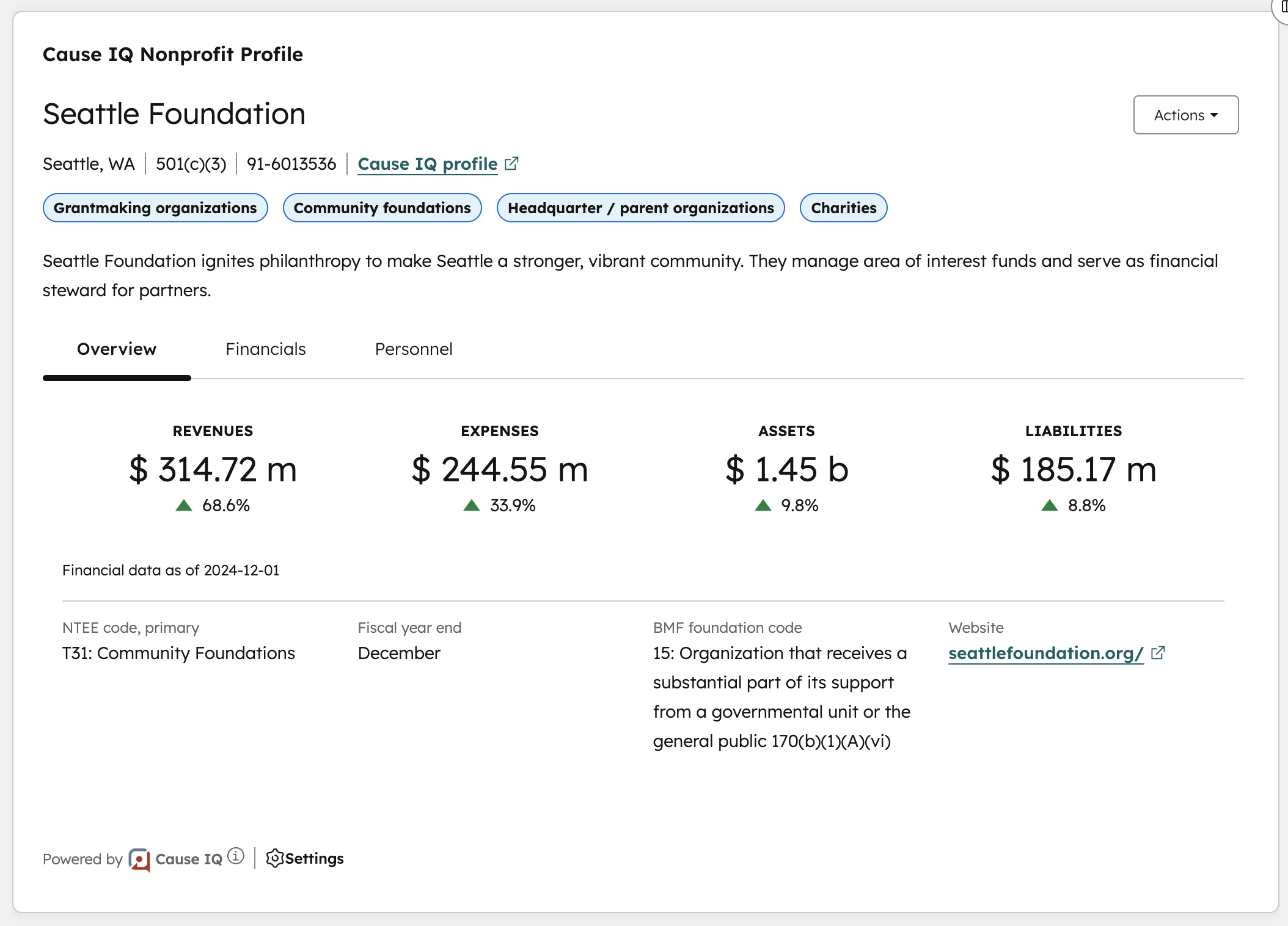Open the Personnel tab
1288x926 pixels.
click(414, 349)
